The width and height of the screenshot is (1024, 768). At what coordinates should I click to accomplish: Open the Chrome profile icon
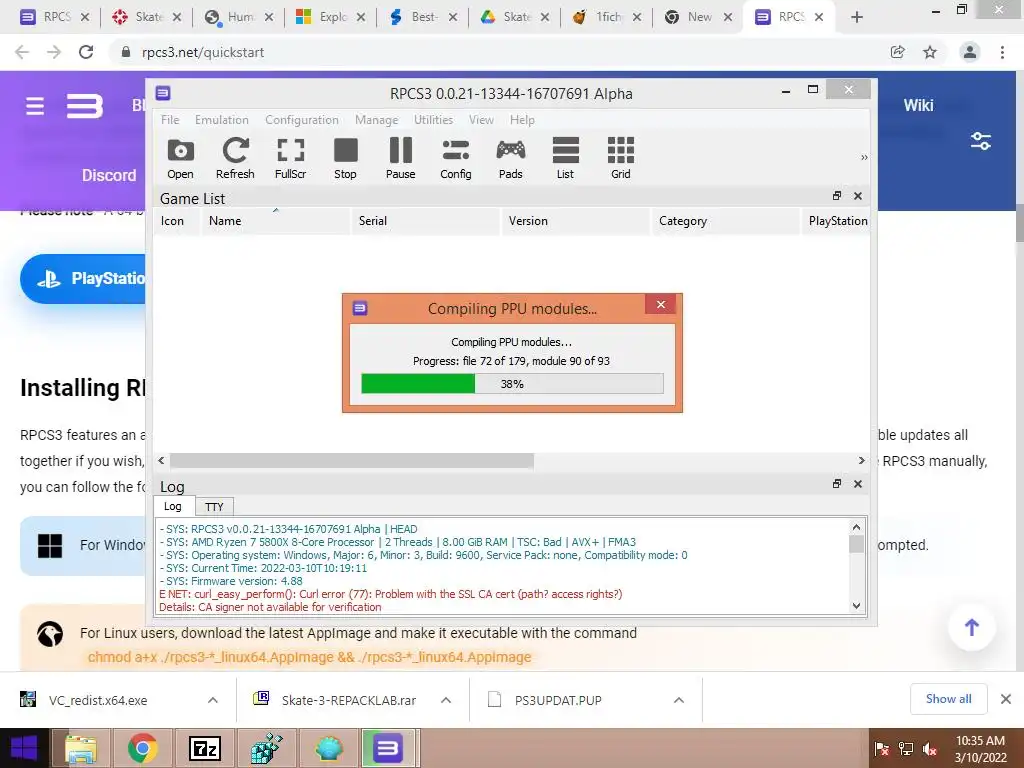tap(970, 52)
